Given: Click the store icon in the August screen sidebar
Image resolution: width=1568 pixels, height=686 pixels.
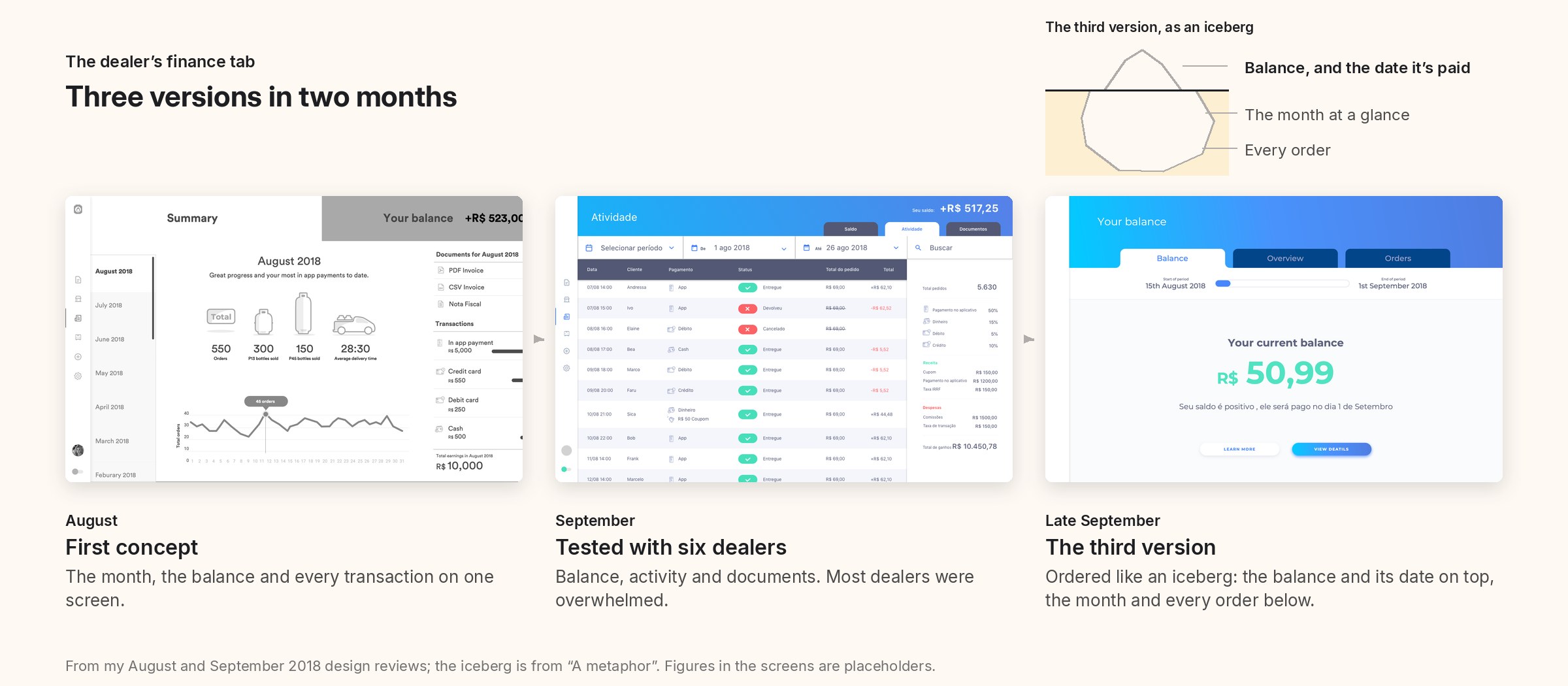Looking at the screenshot, I should 78,299.
